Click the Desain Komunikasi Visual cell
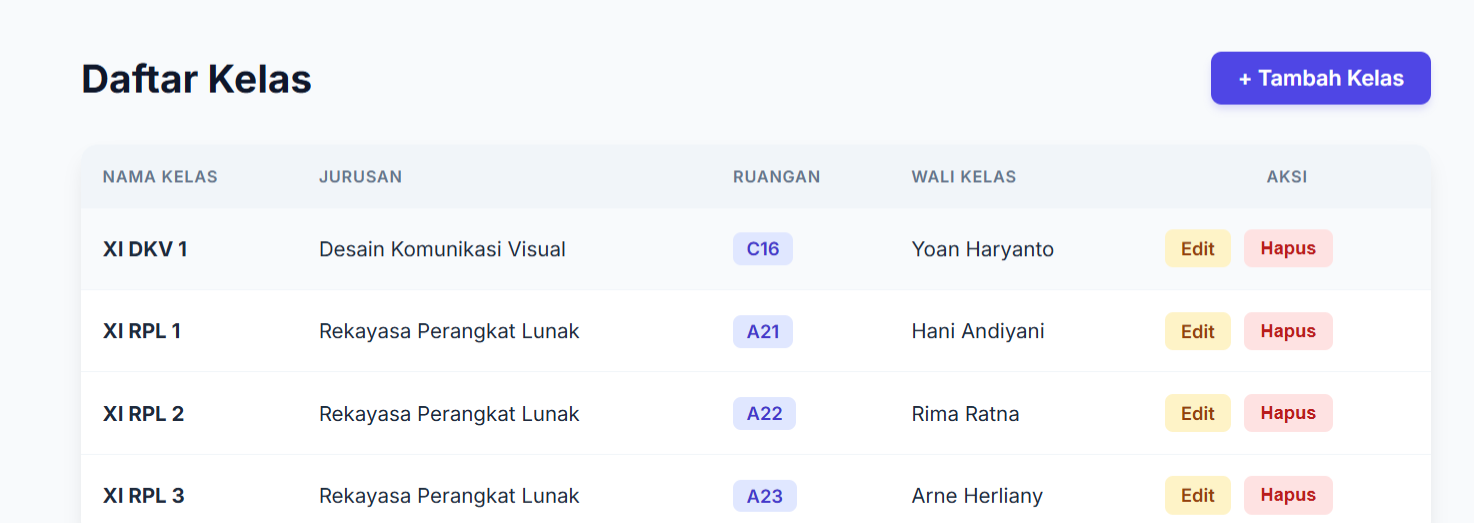This screenshot has width=1474, height=523. tap(442, 249)
